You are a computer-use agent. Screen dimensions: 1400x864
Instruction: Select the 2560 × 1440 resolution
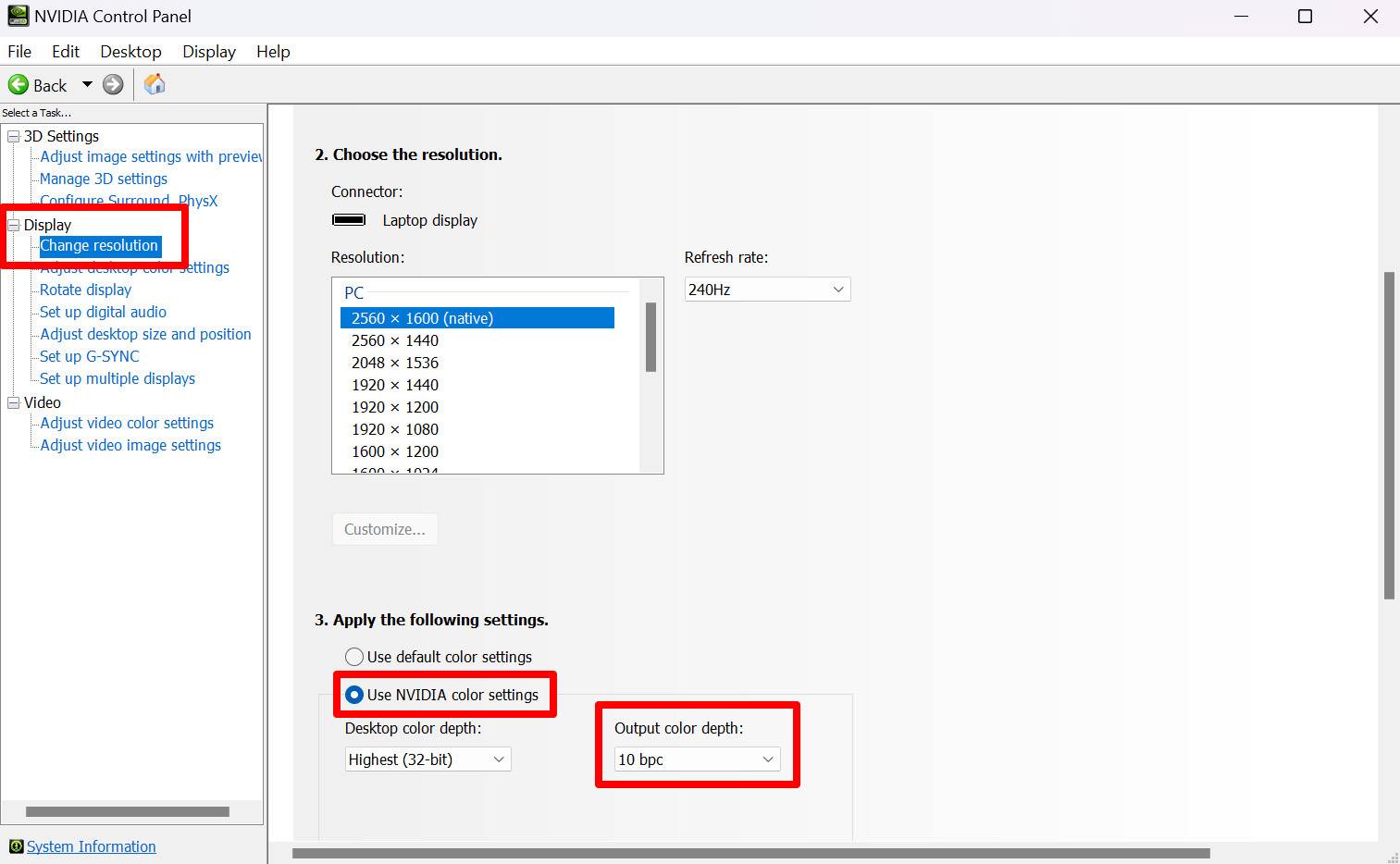tap(395, 340)
